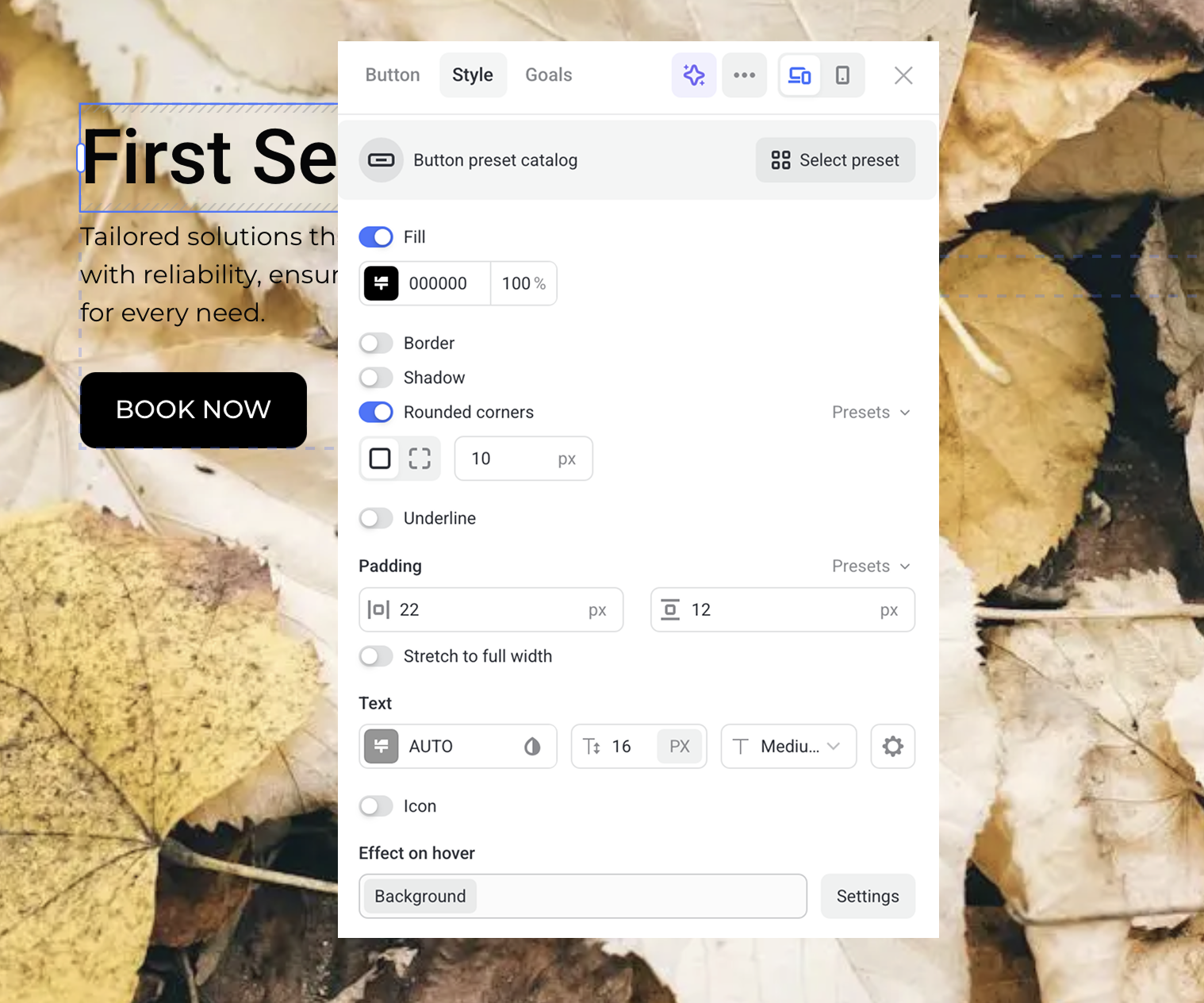This screenshot has width=1204, height=1003.
Task: Switch to the Button tab
Action: (393, 75)
